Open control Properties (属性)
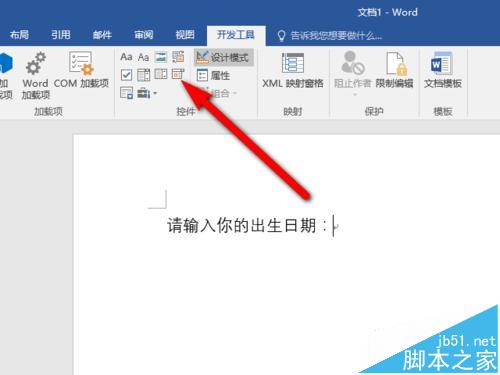This screenshot has width=500, height=375. click(x=213, y=75)
